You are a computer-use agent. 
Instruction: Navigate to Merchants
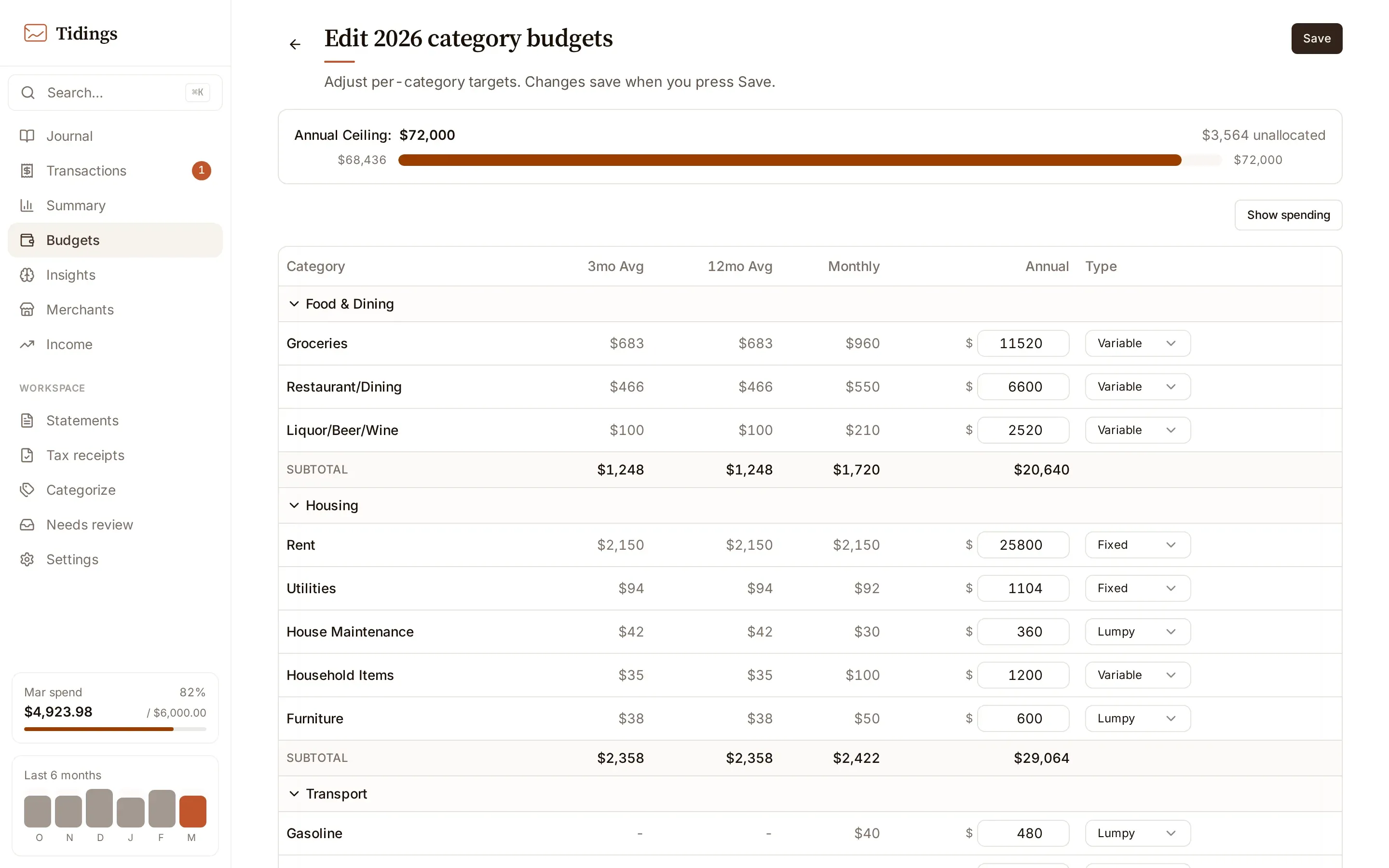tap(115, 310)
